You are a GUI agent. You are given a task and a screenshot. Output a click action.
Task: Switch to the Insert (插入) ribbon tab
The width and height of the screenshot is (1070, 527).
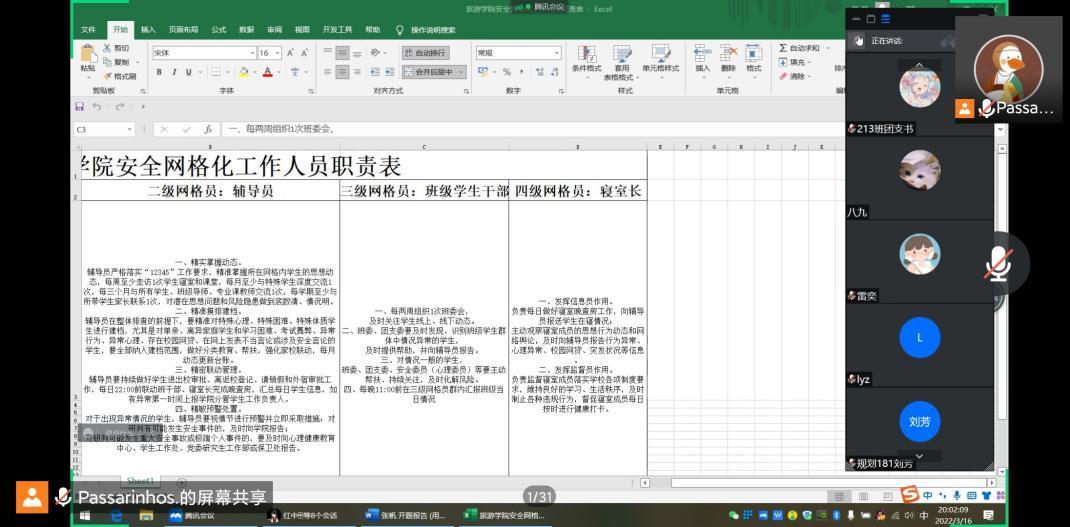[x=148, y=30]
